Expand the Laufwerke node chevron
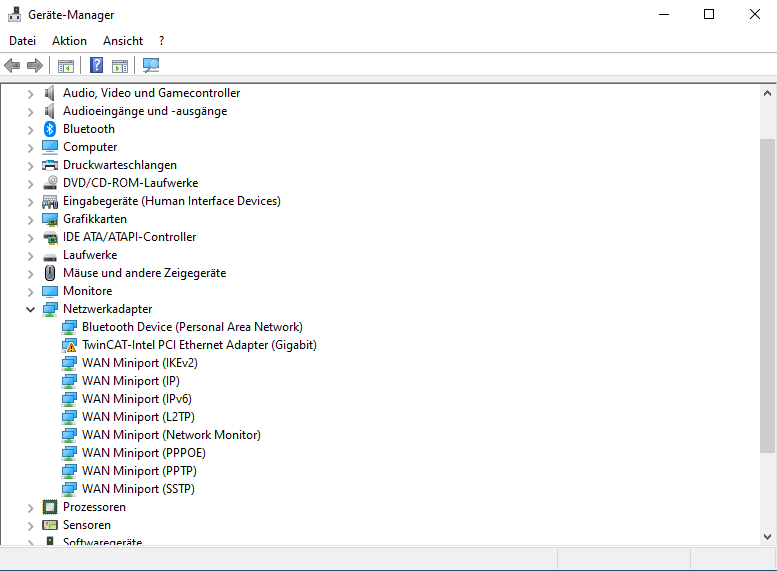The height and width of the screenshot is (571, 777). pyautogui.click(x=30, y=256)
